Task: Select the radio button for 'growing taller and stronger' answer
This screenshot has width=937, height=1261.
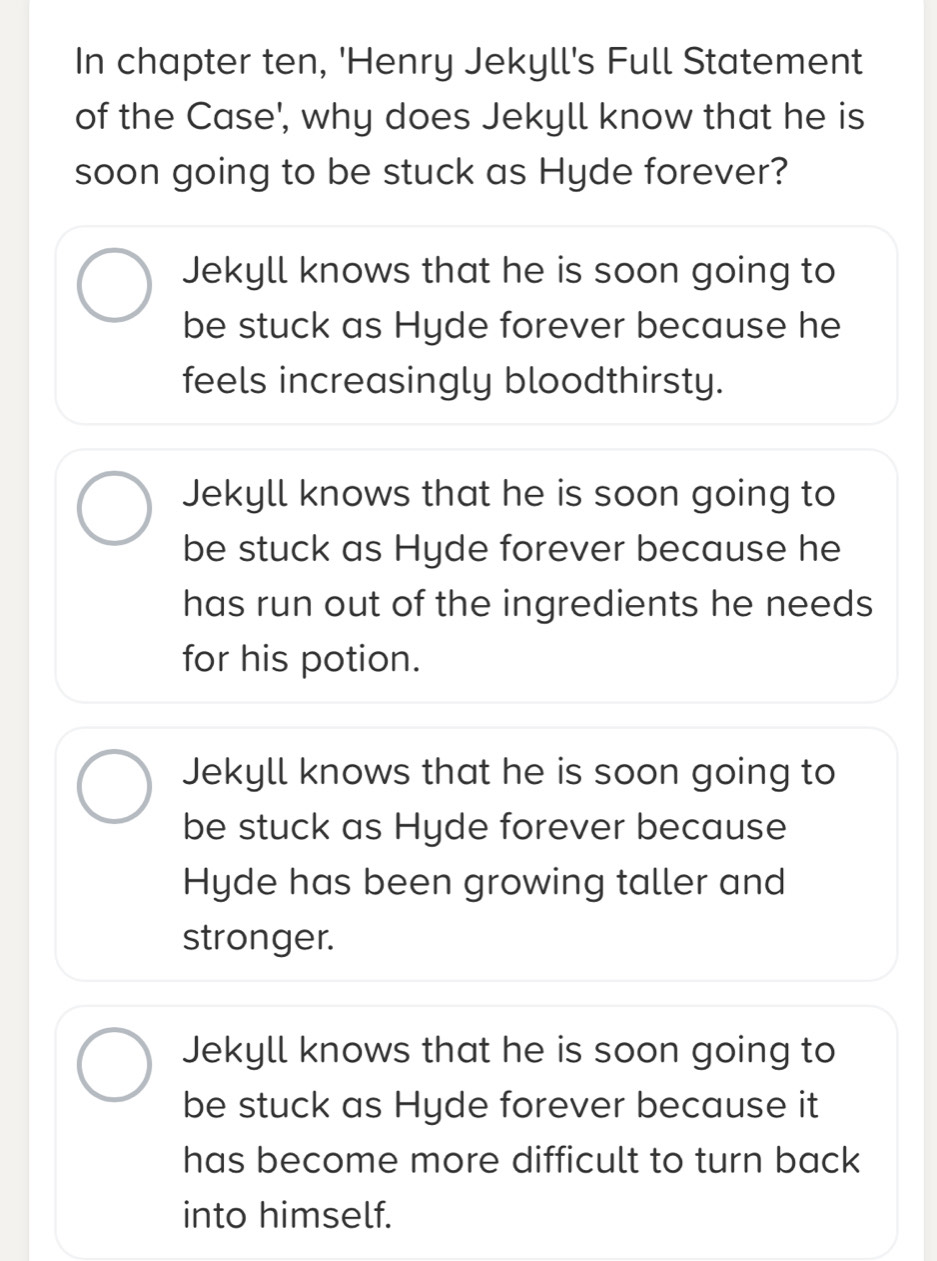Action: tap(116, 786)
